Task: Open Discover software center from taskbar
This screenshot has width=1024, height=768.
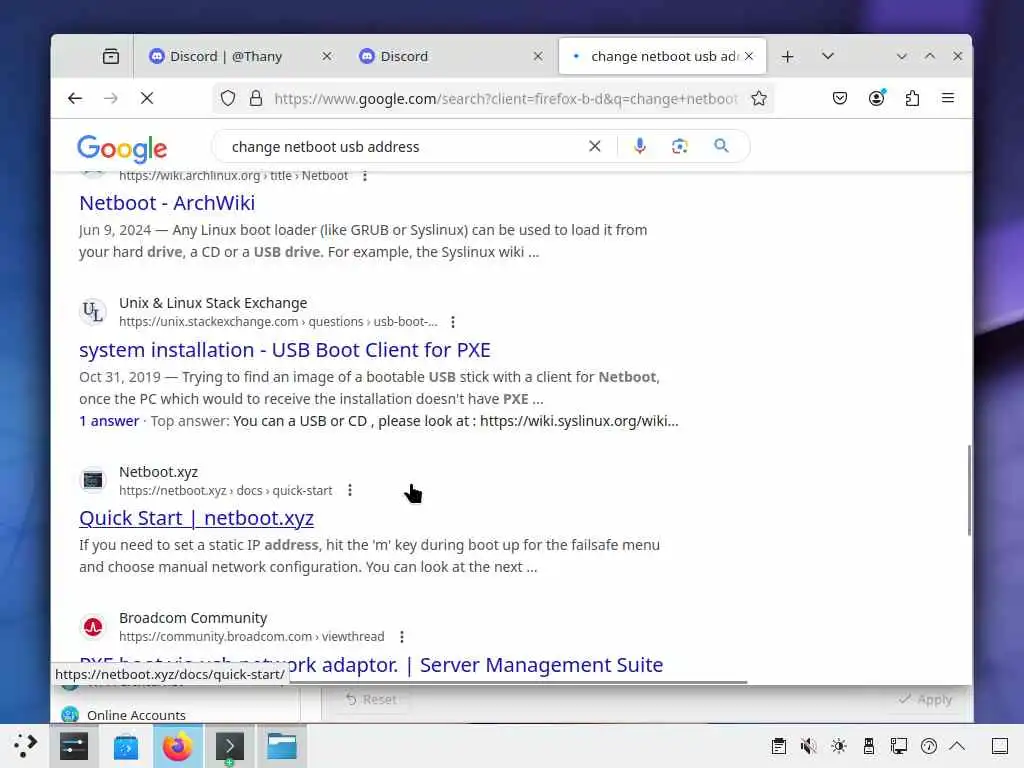Action: click(125, 746)
